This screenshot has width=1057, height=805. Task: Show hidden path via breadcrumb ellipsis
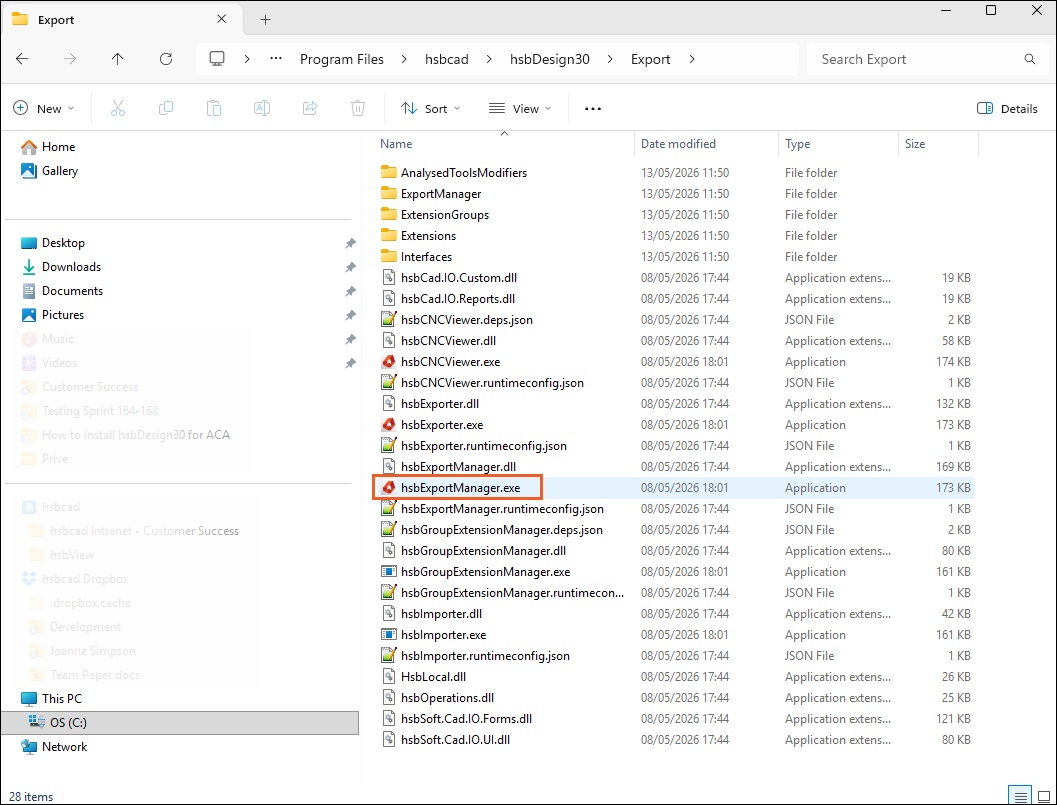(x=276, y=59)
